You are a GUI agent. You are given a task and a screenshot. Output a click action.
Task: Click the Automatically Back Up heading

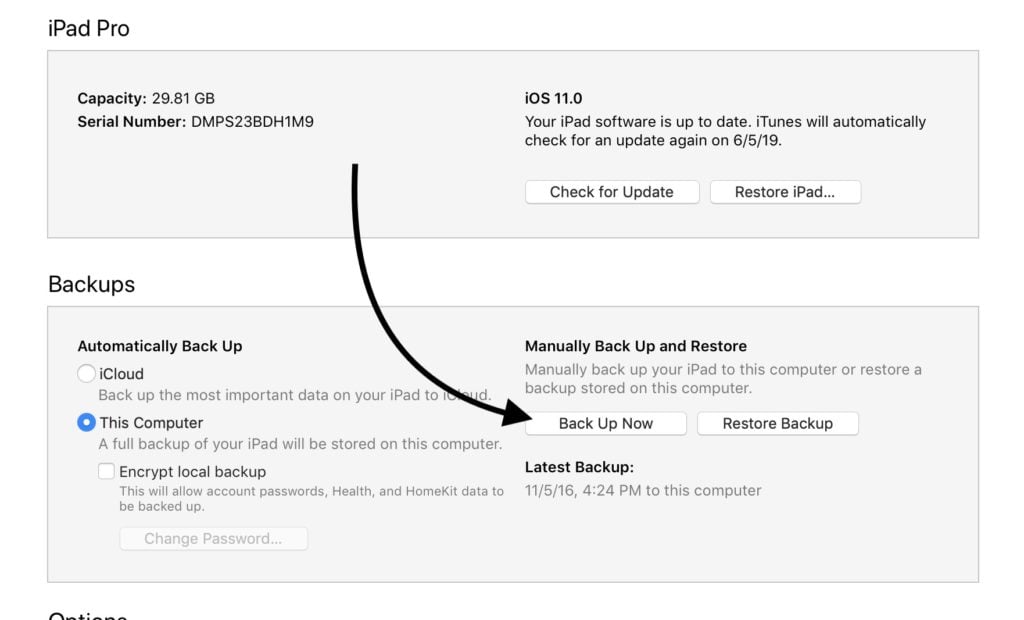click(160, 346)
